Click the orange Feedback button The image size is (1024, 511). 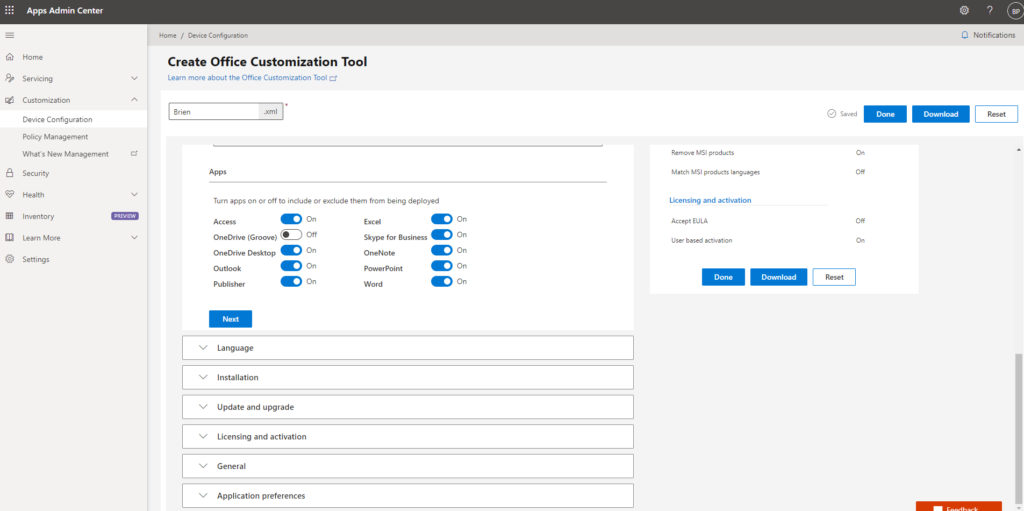958,506
